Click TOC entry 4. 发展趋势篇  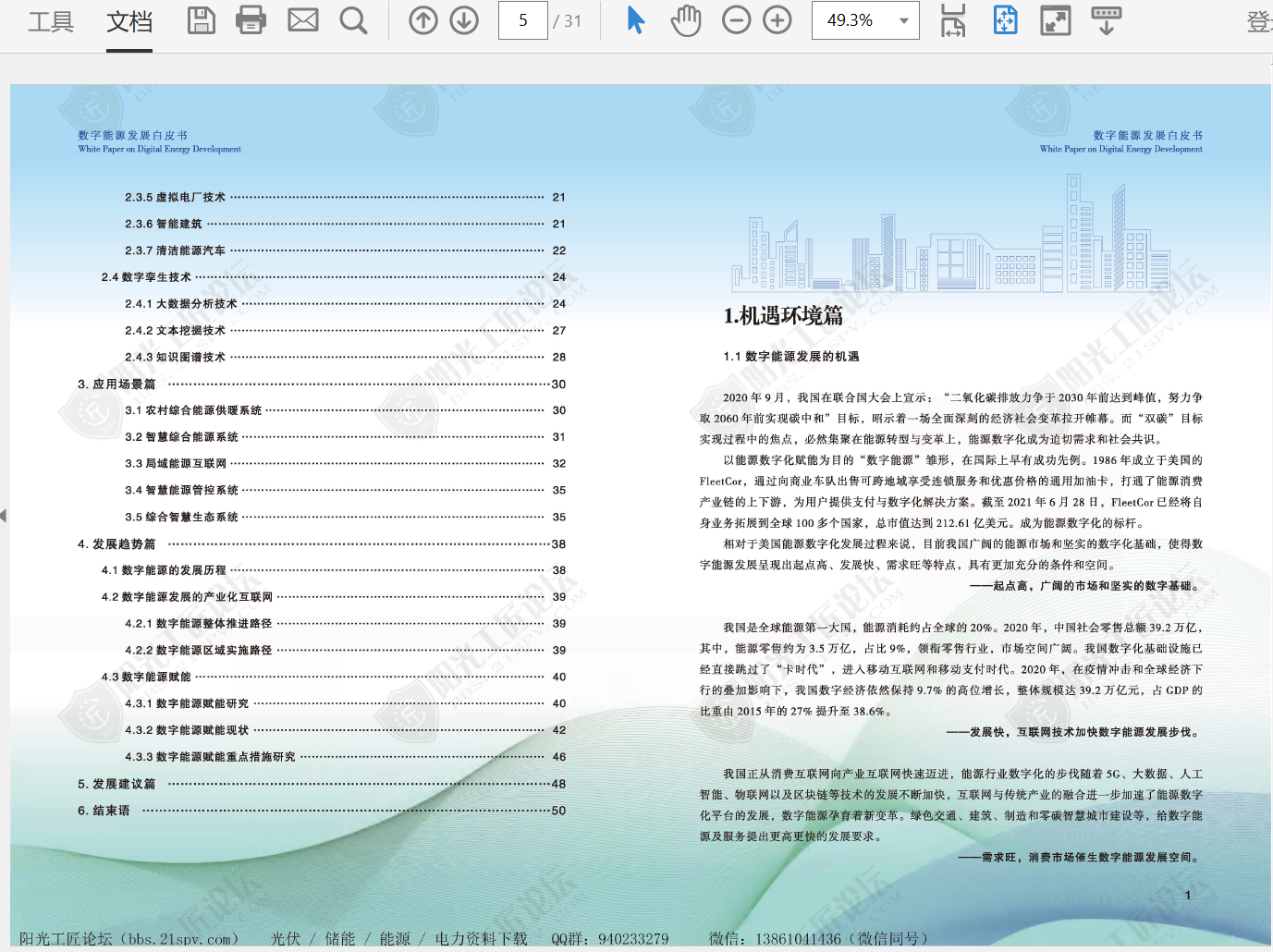click(322, 544)
